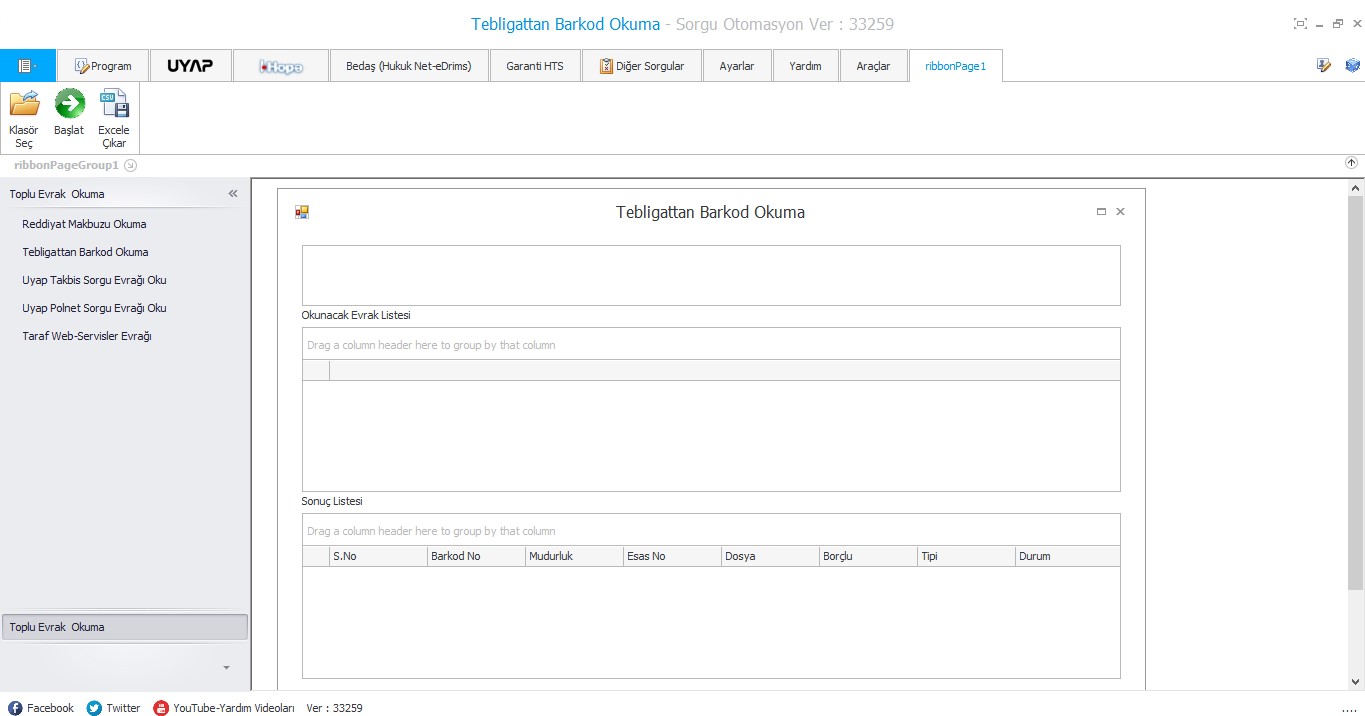The image size is (1365, 716).
Task: Go to the Ayarlar tab
Action: tap(737, 66)
